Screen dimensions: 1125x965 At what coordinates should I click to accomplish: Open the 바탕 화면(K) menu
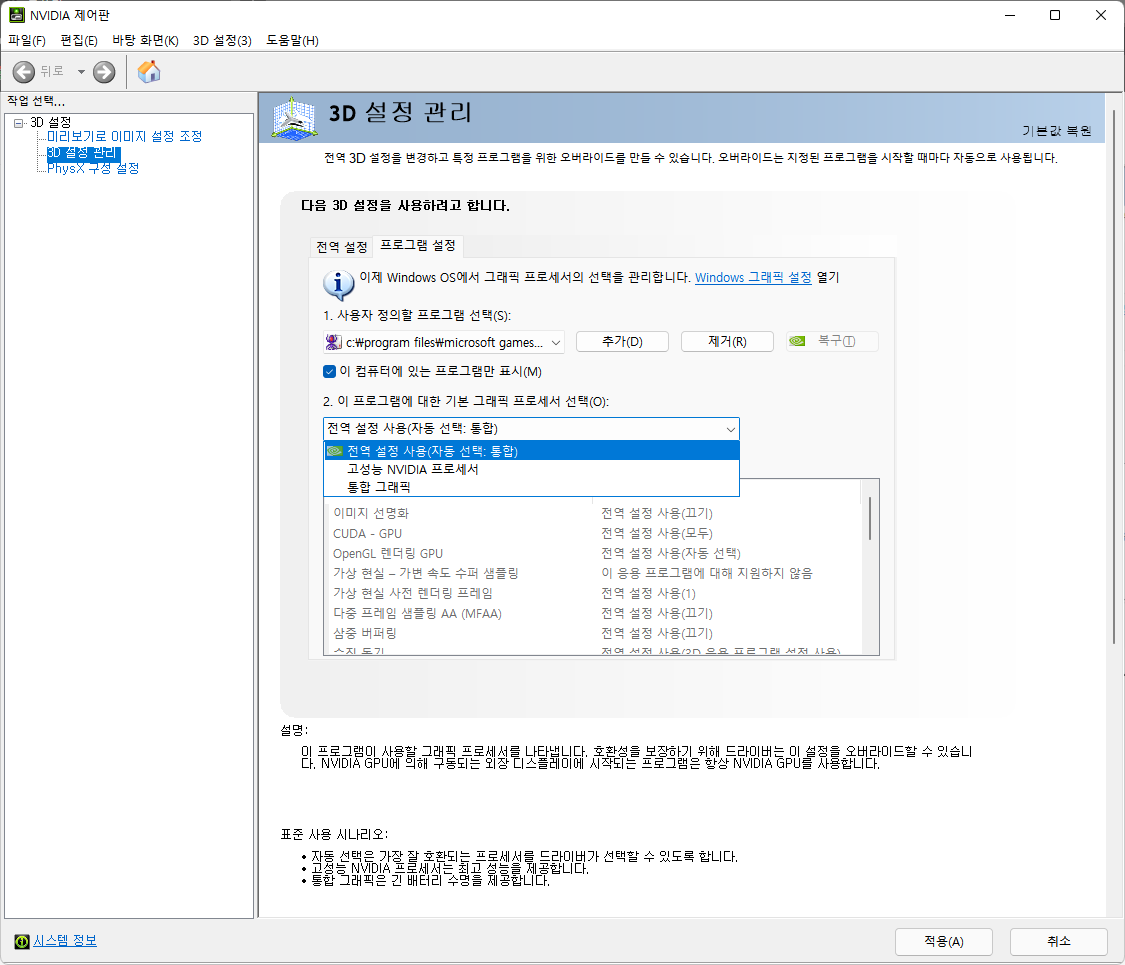[145, 41]
